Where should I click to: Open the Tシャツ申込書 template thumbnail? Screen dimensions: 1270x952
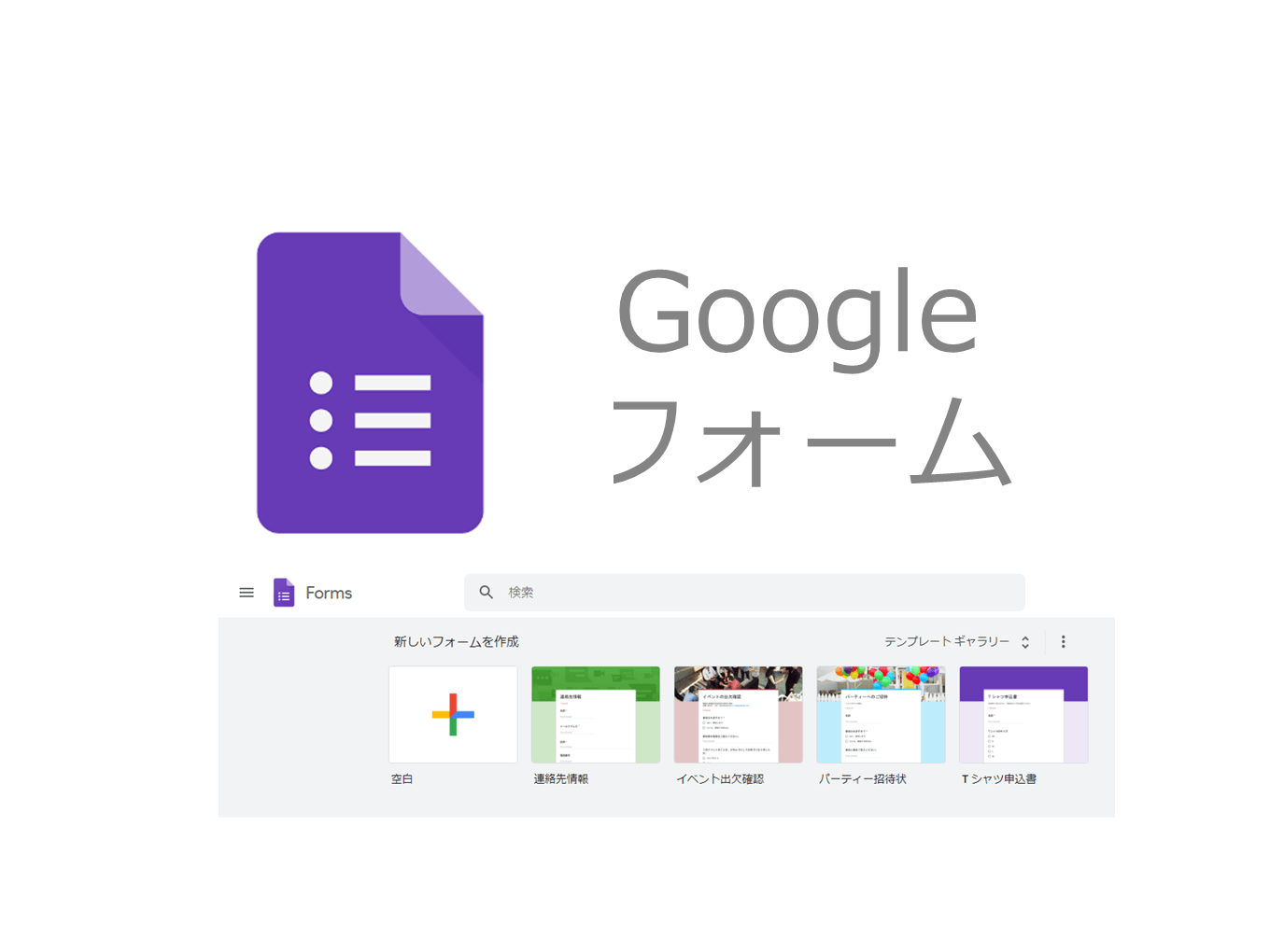(1023, 715)
